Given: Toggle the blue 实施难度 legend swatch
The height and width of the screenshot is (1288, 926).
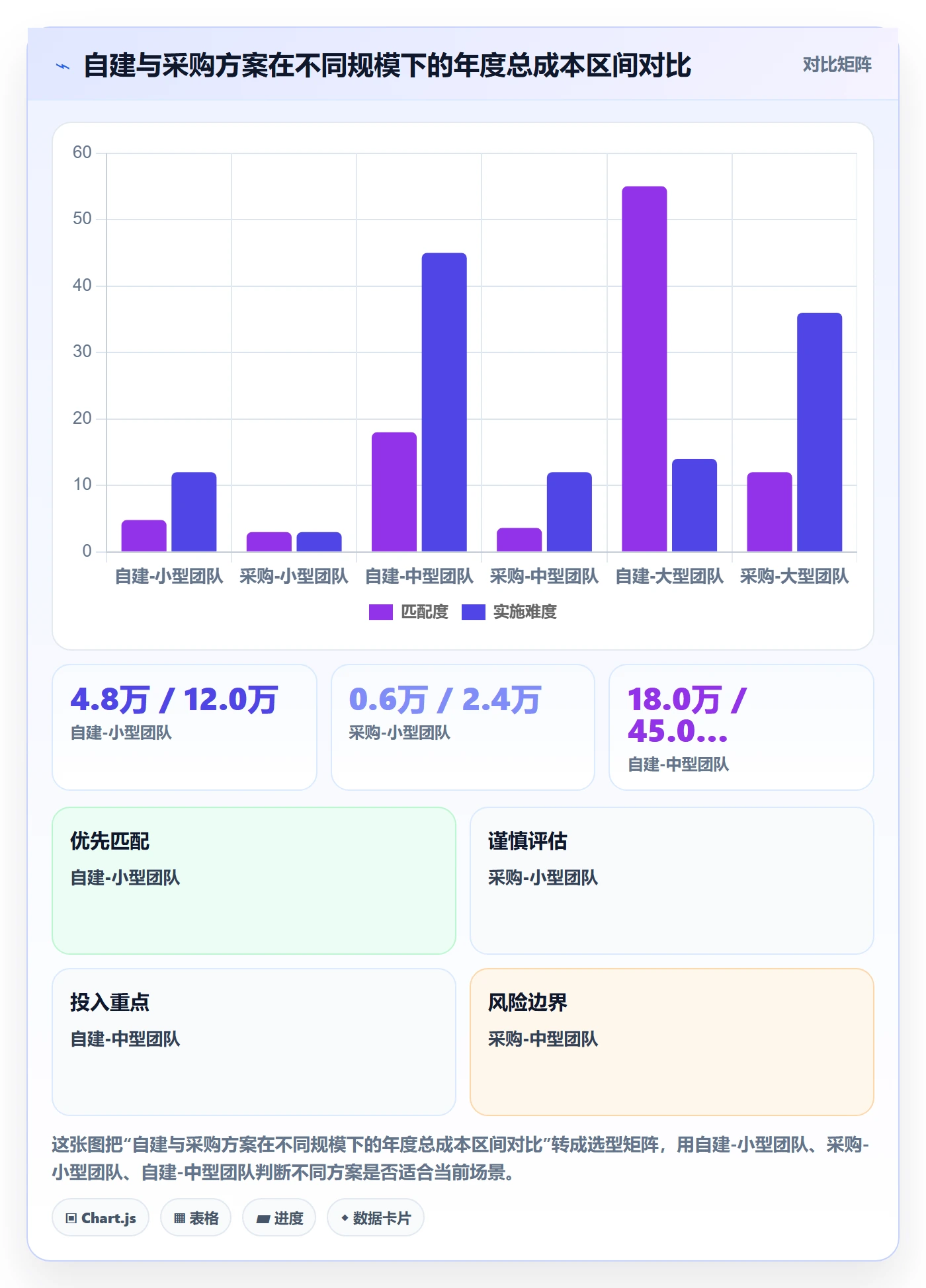Looking at the screenshot, I should pyautogui.click(x=473, y=612).
